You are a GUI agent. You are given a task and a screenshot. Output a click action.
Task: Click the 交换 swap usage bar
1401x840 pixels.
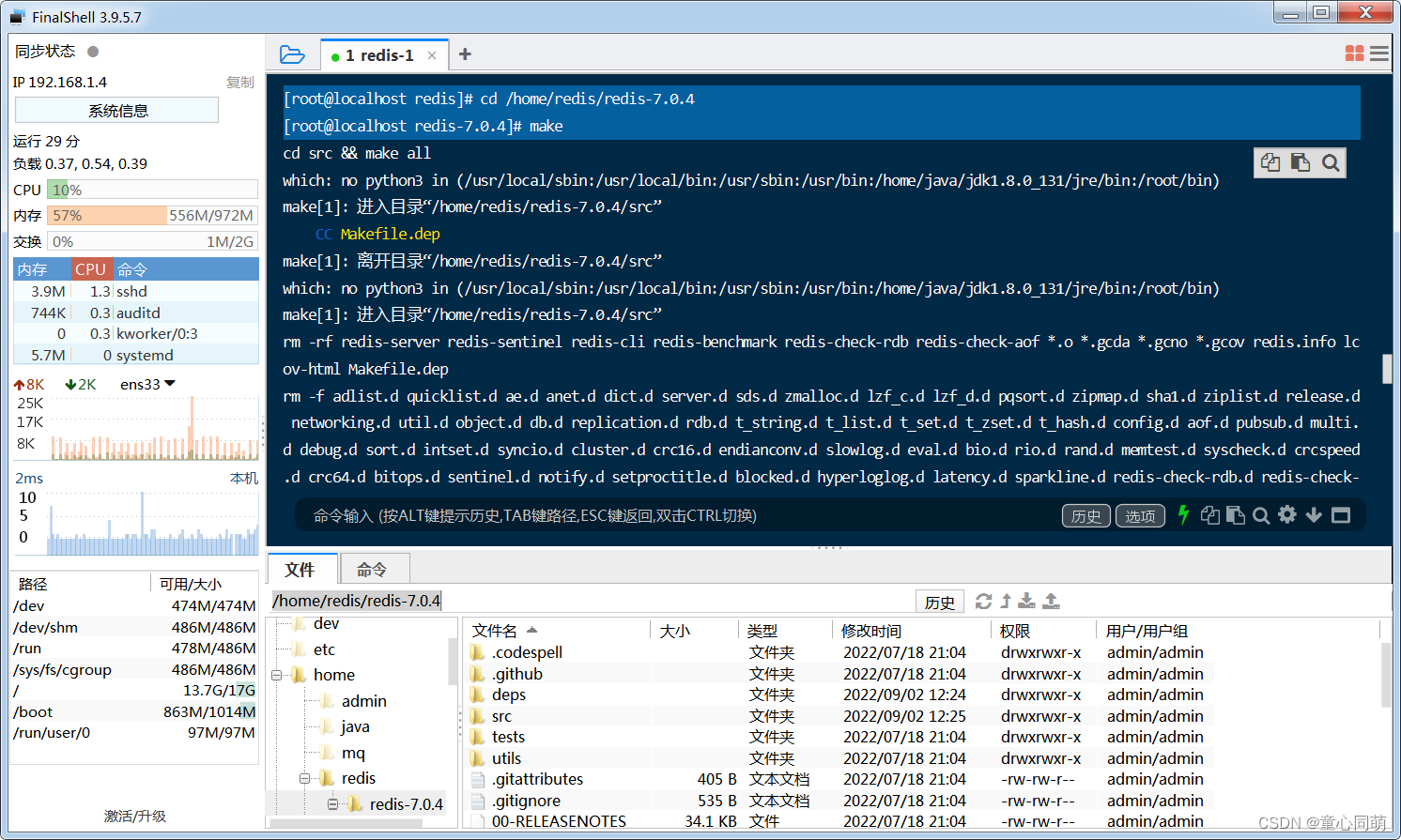152,241
